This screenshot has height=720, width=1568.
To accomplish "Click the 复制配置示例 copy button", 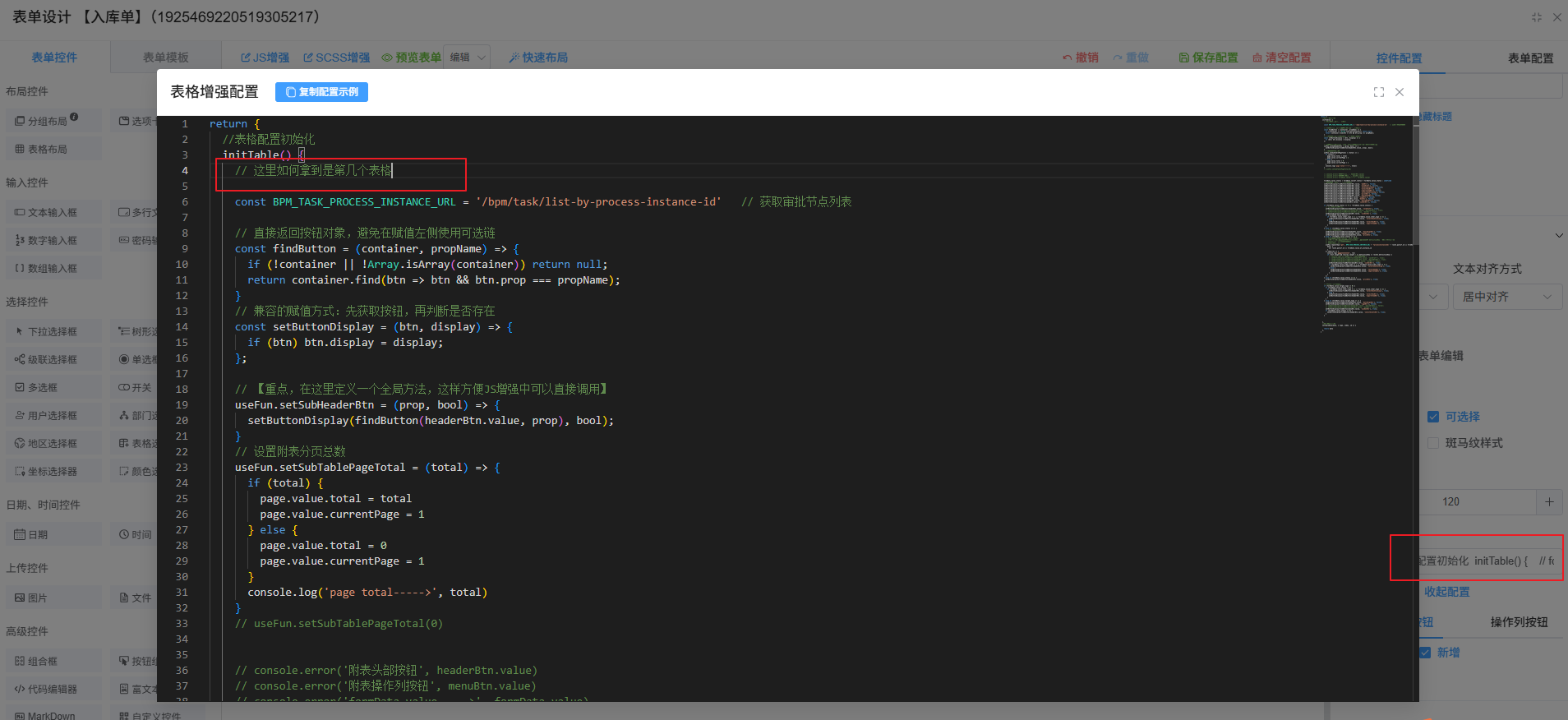I will coord(321,92).
